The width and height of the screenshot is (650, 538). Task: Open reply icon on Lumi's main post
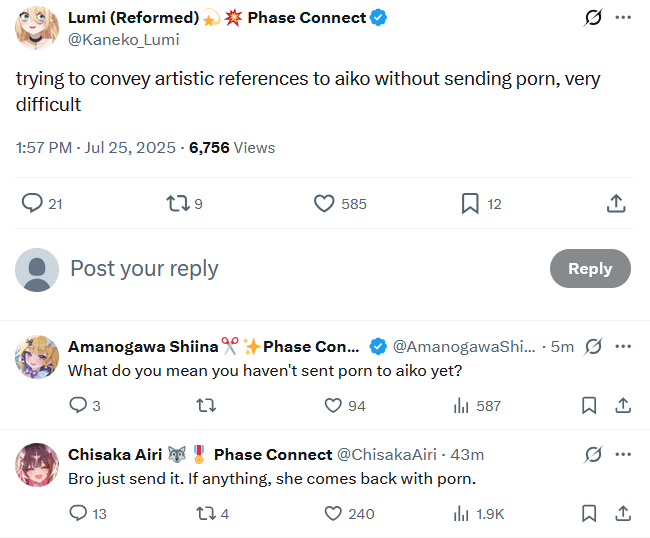point(33,203)
